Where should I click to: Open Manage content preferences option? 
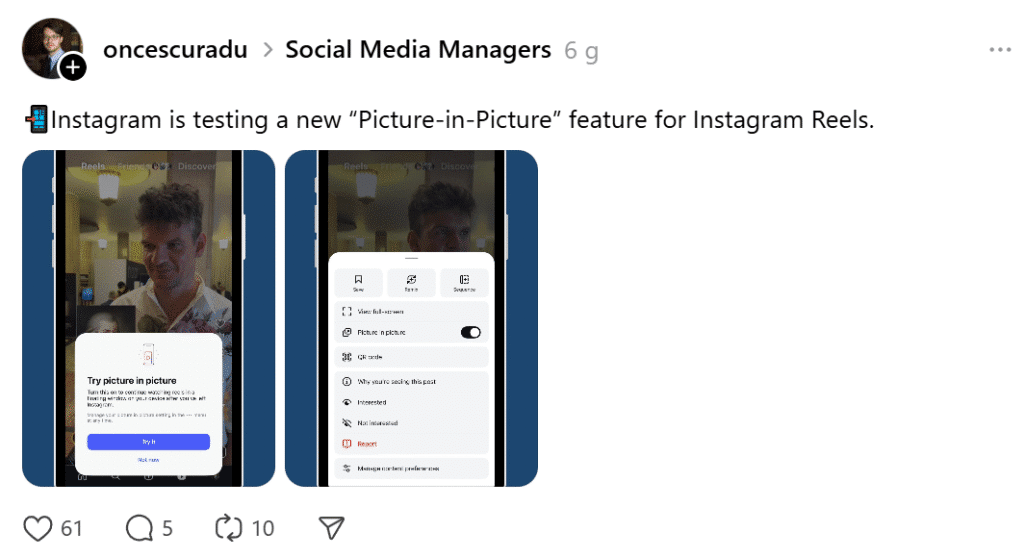(x=398, y=468)
